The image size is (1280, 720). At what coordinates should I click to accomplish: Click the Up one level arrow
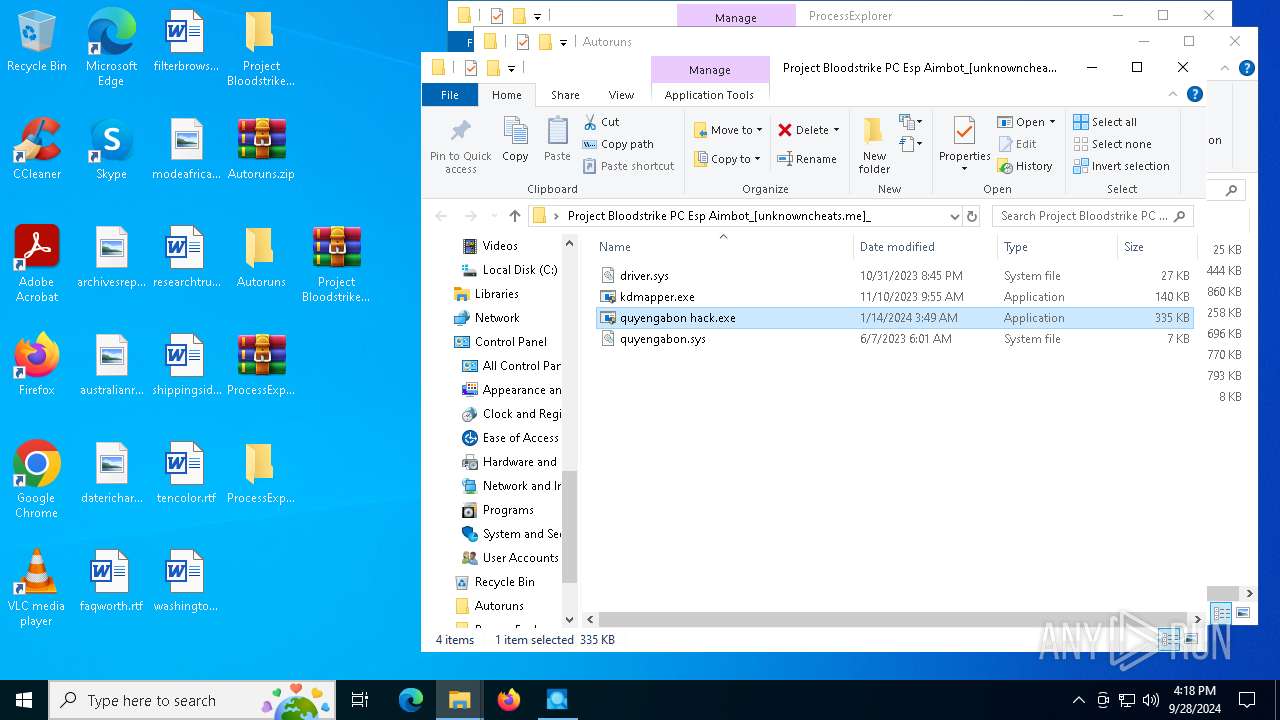point(514,216)
